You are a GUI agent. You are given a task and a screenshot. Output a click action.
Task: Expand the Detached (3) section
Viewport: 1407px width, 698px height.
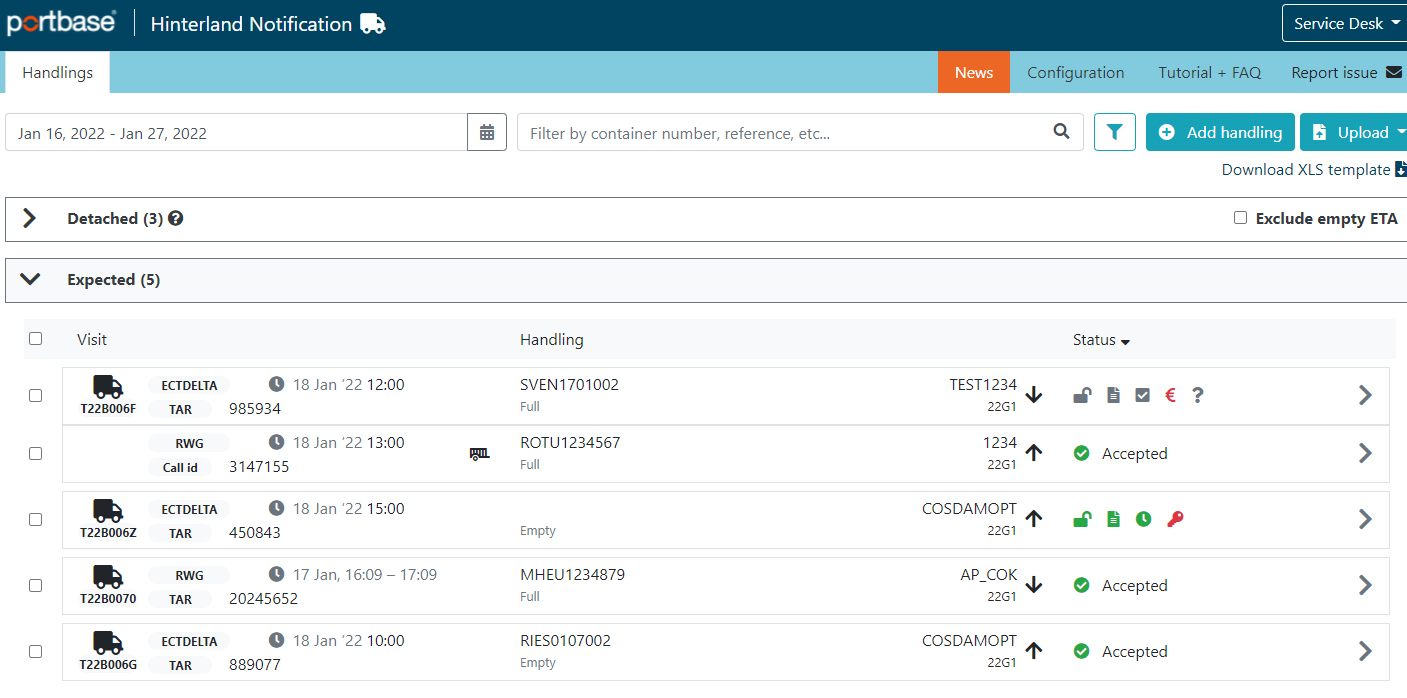point(30,218)
